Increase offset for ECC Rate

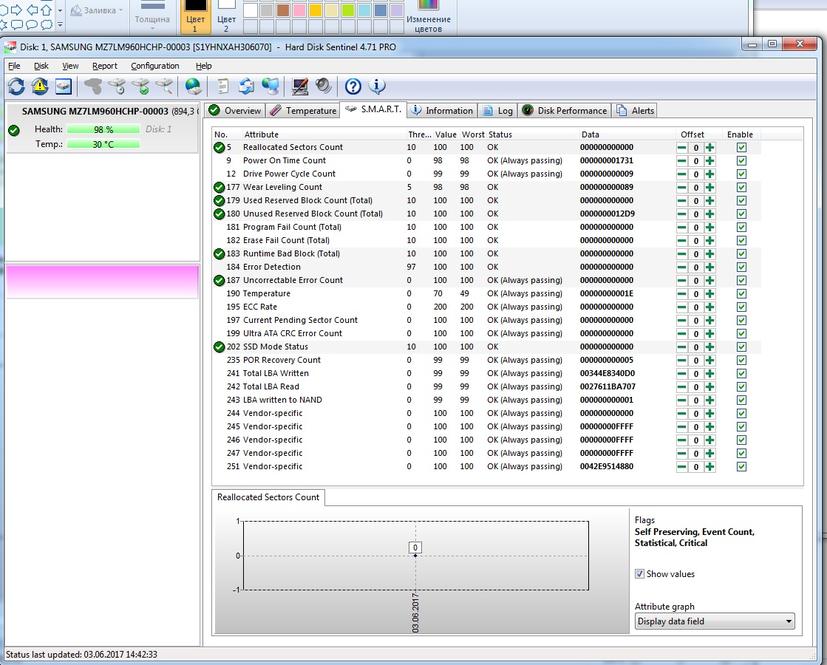click(x=710, y=307)
